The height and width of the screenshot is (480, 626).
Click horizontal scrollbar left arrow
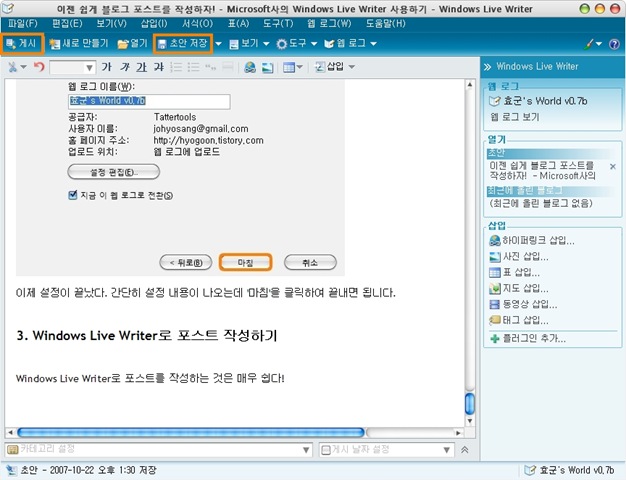[x=10, y=432]
